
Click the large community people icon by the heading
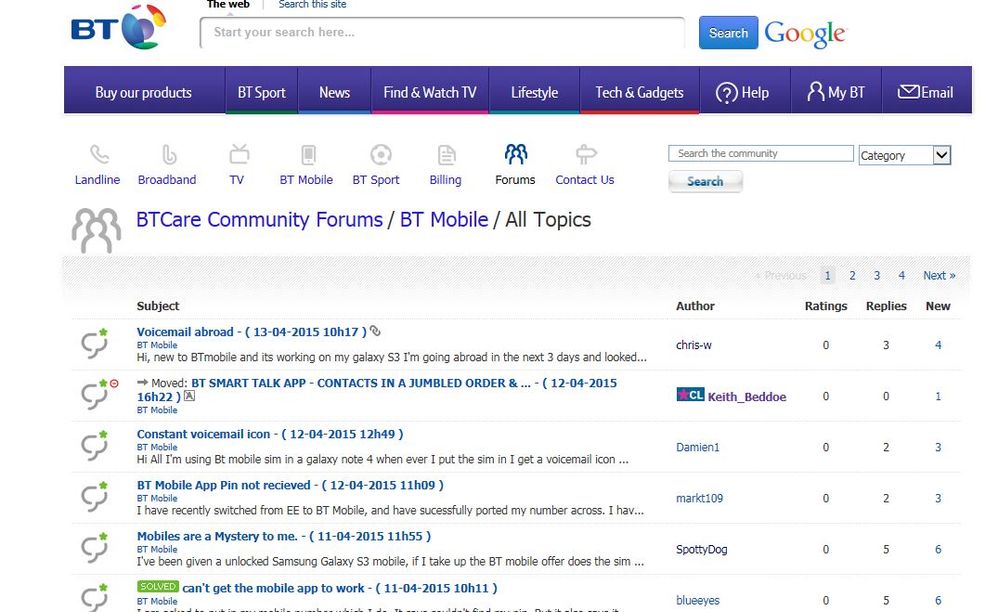click(96, 230)
